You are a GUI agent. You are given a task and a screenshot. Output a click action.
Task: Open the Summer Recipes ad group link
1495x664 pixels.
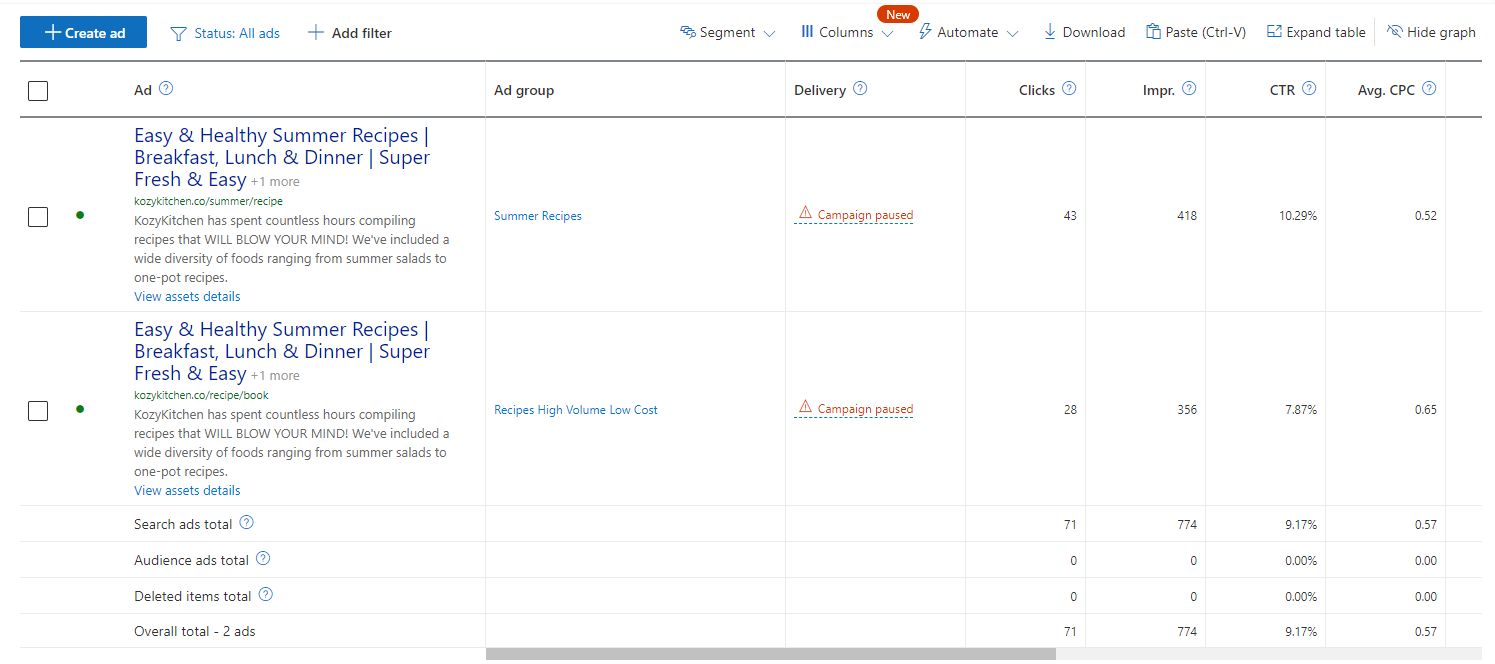coord(537,216)
